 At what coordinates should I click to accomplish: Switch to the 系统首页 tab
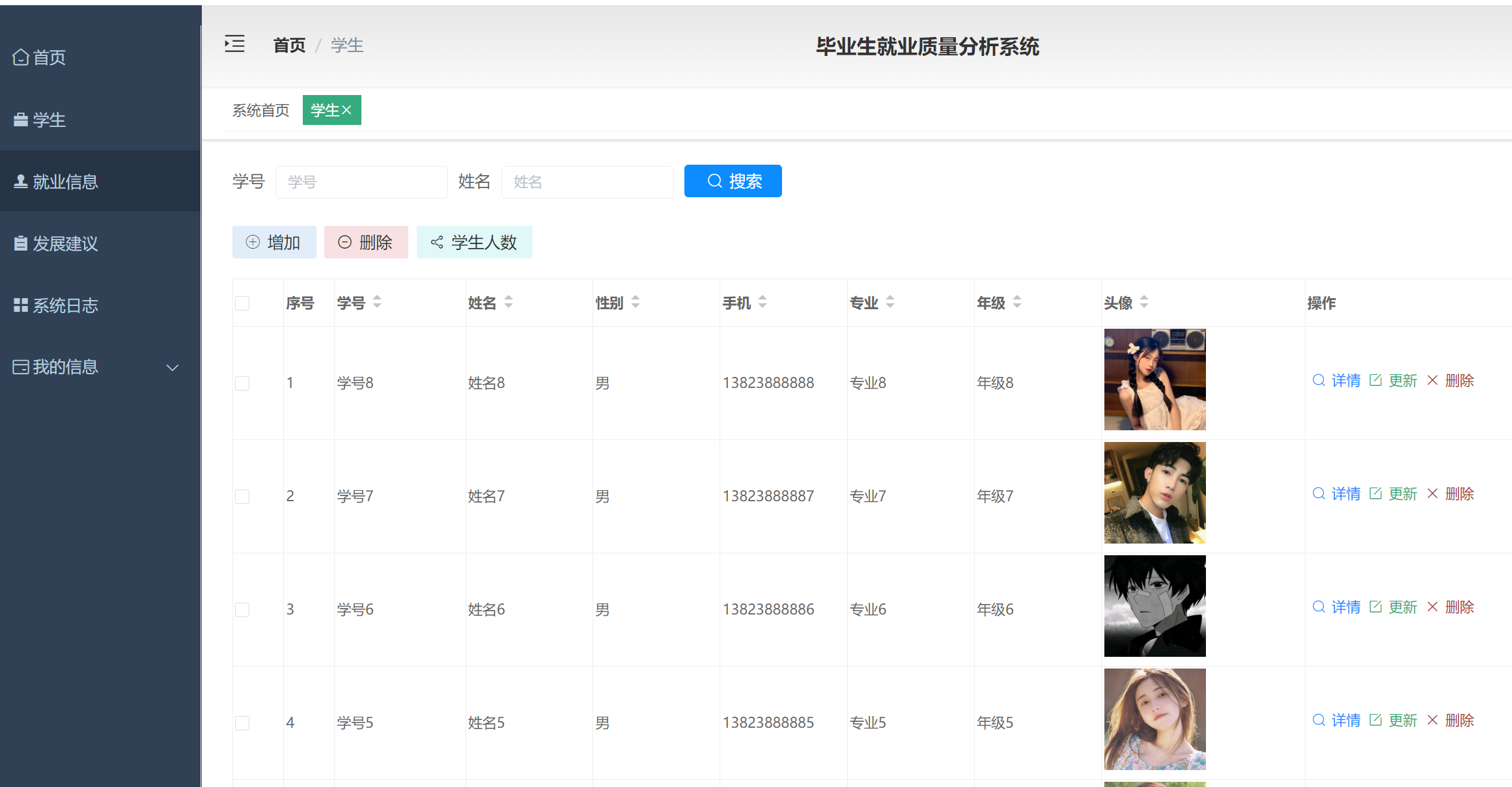pyautogui.click(x=260, y=111)
